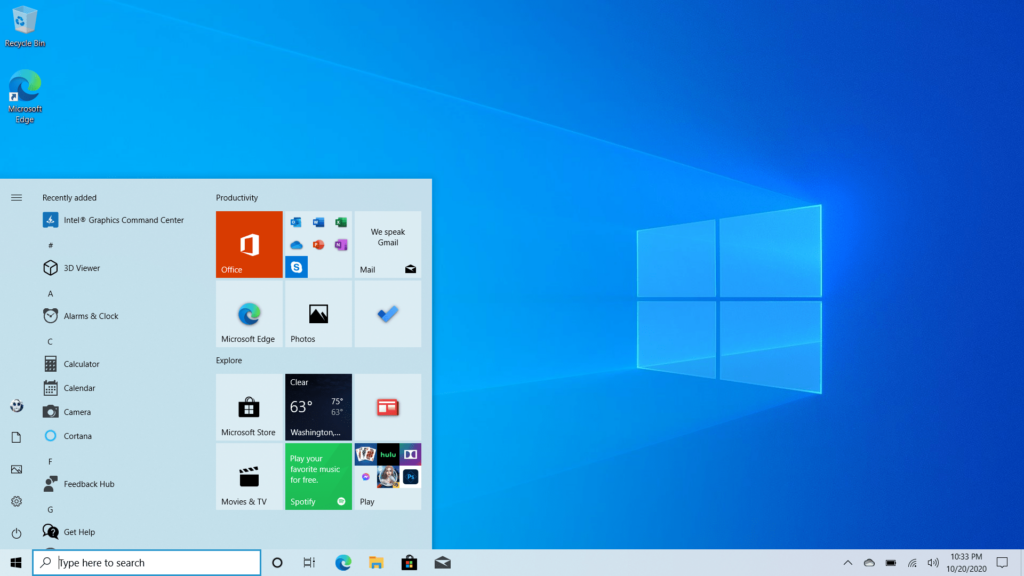Screen dimensions: 1024x576
Task: Click the Type here to search field
Action: 146,562
